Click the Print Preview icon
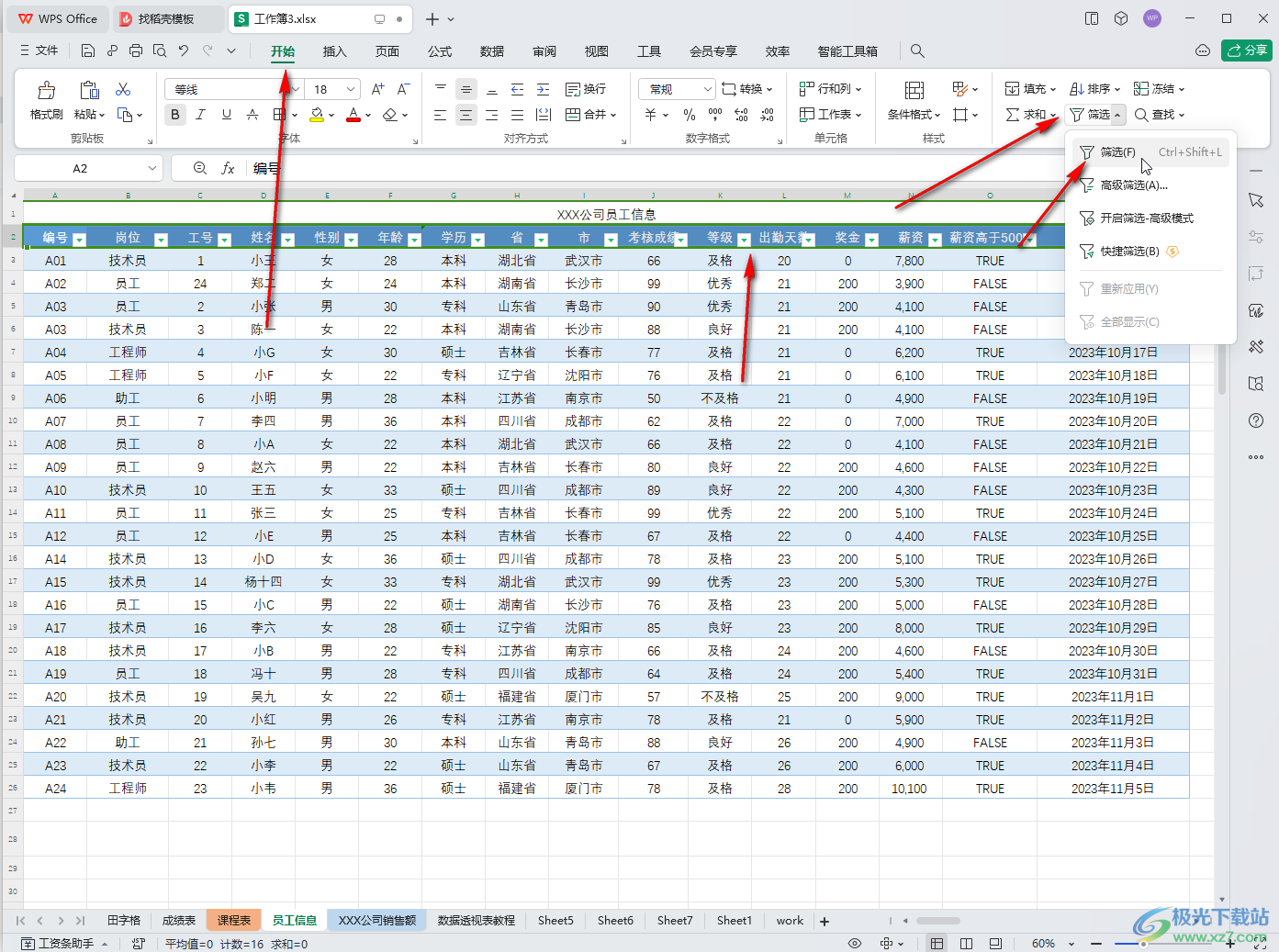Image resolution: width=1279 pixels, height=952 pixels. [x=160, y=51]
